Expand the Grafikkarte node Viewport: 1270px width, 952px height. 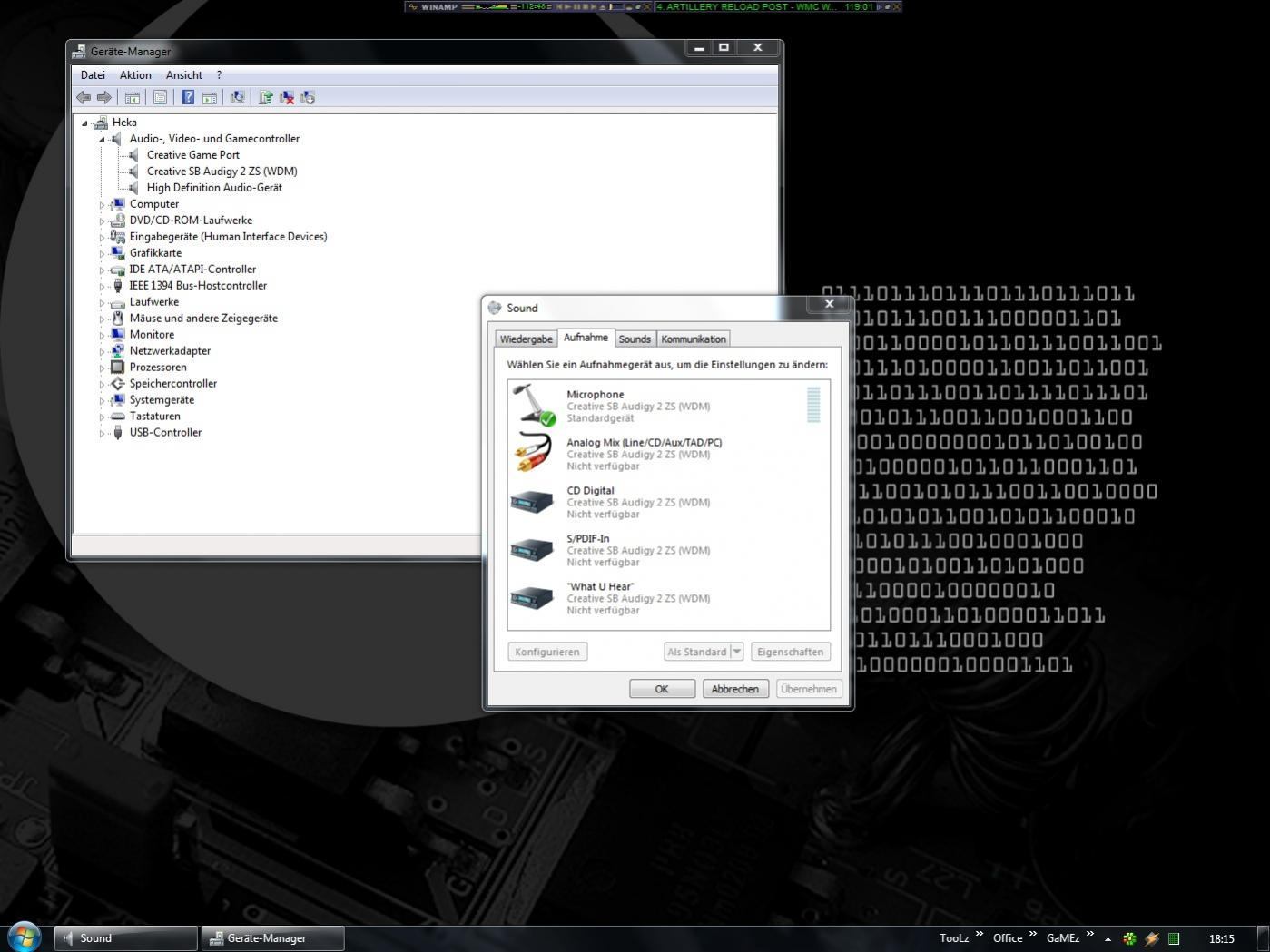(x=102, y=254)
